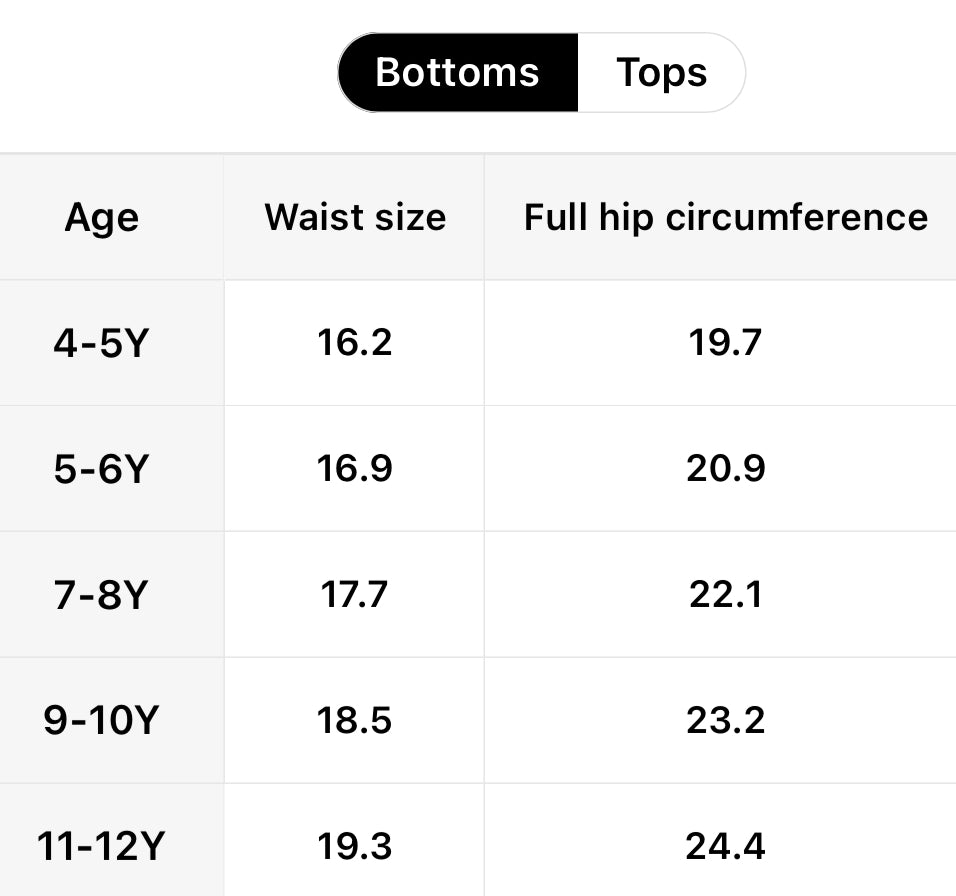Click the Full hip circumference header

[725, 217]
